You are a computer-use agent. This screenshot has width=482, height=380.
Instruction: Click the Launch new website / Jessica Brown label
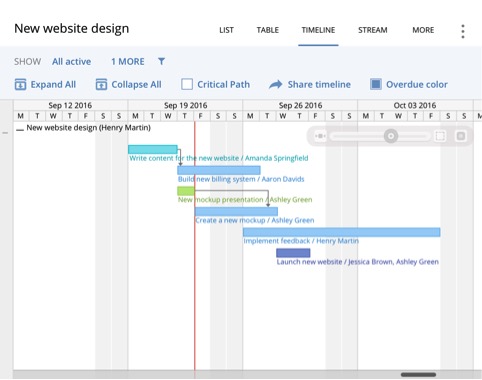358,262
